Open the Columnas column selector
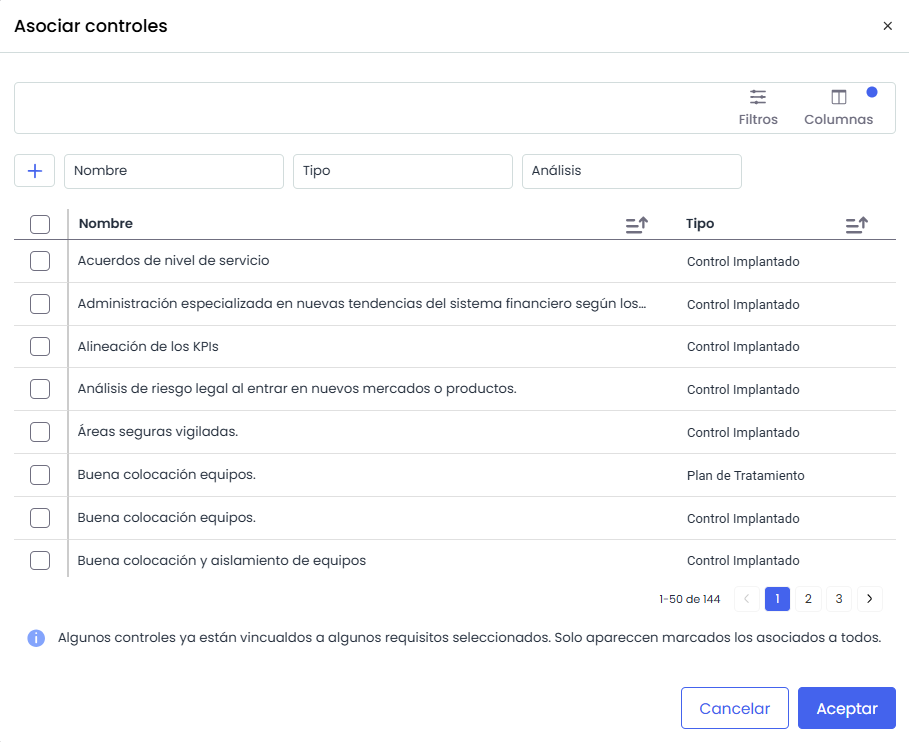This screenshot has height=742, width=909. click(838, 107)
